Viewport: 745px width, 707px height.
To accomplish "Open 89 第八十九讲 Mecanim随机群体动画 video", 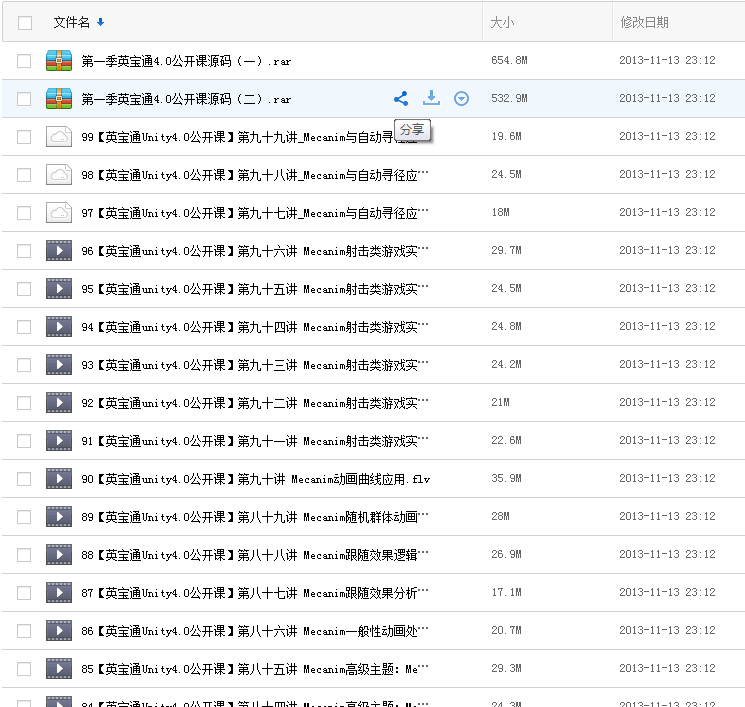I will coord(255,517).
